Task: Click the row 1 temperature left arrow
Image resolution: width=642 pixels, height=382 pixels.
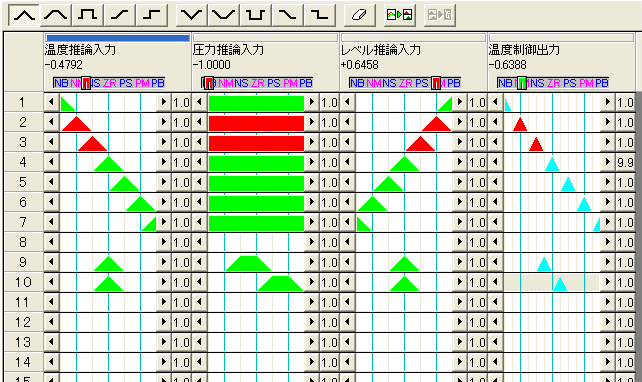Action: 51,102
